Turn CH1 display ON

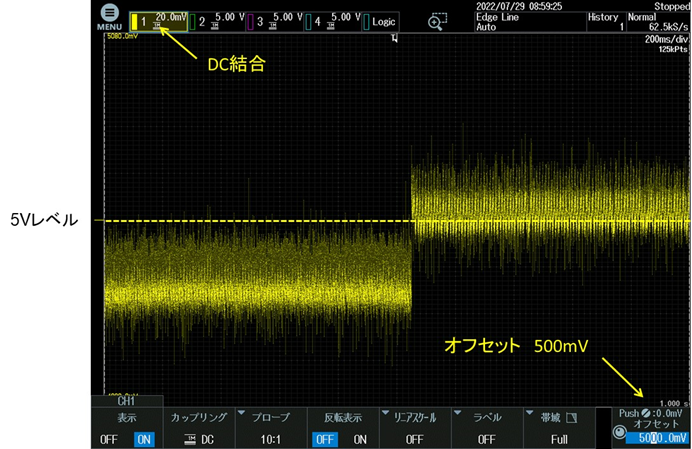pos(144,439)
